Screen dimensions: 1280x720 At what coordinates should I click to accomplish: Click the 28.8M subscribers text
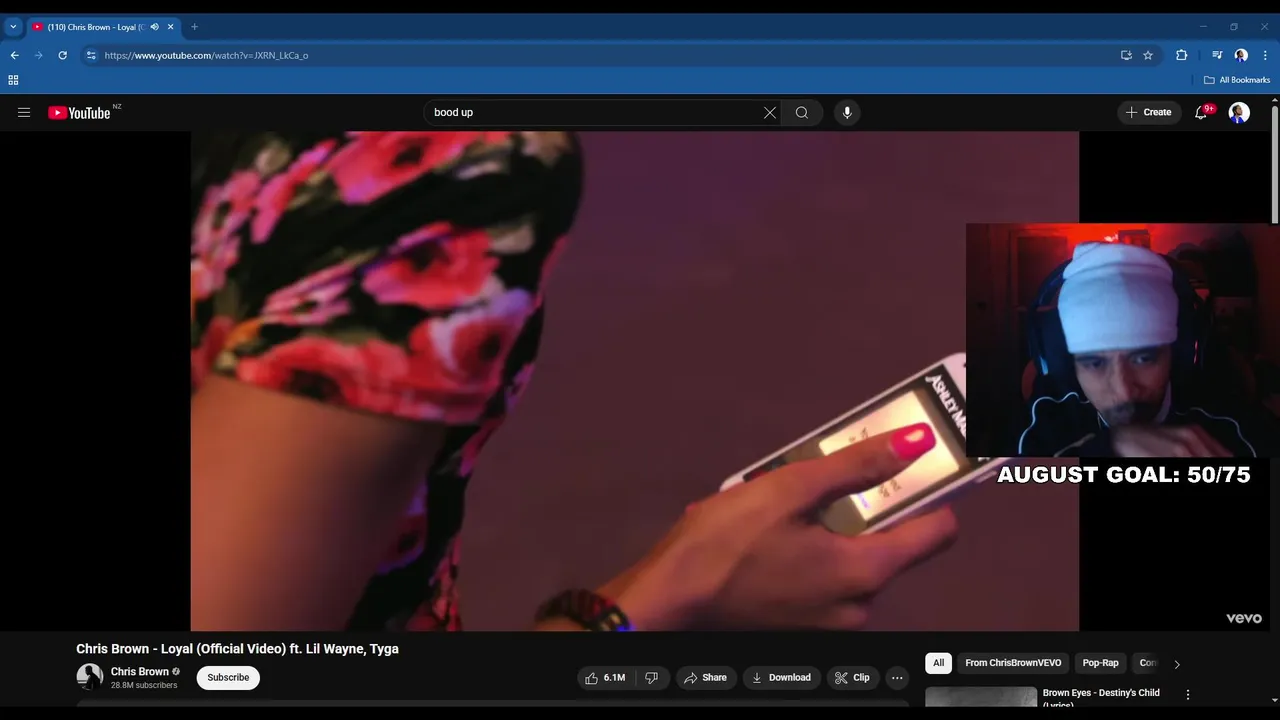pyautogui.click(x=144, y=686)
